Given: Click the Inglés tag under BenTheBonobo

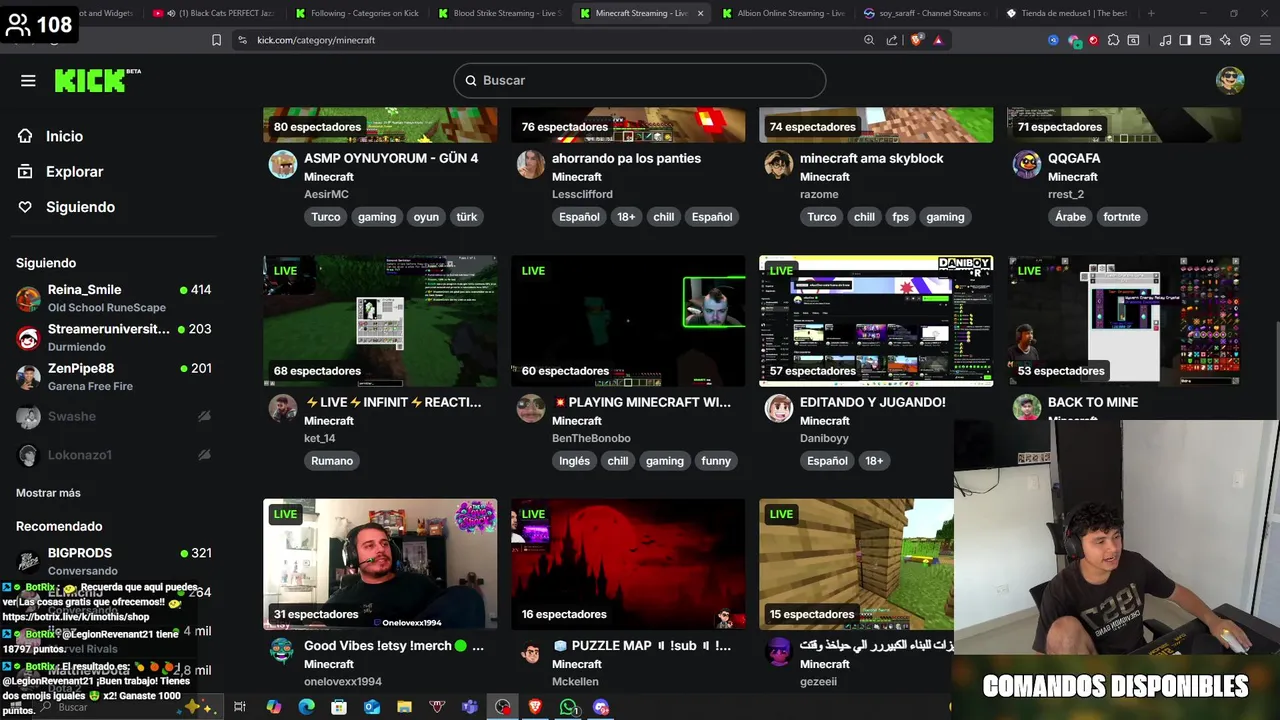Looking at the screenshot, I should (x=575, y=461).
